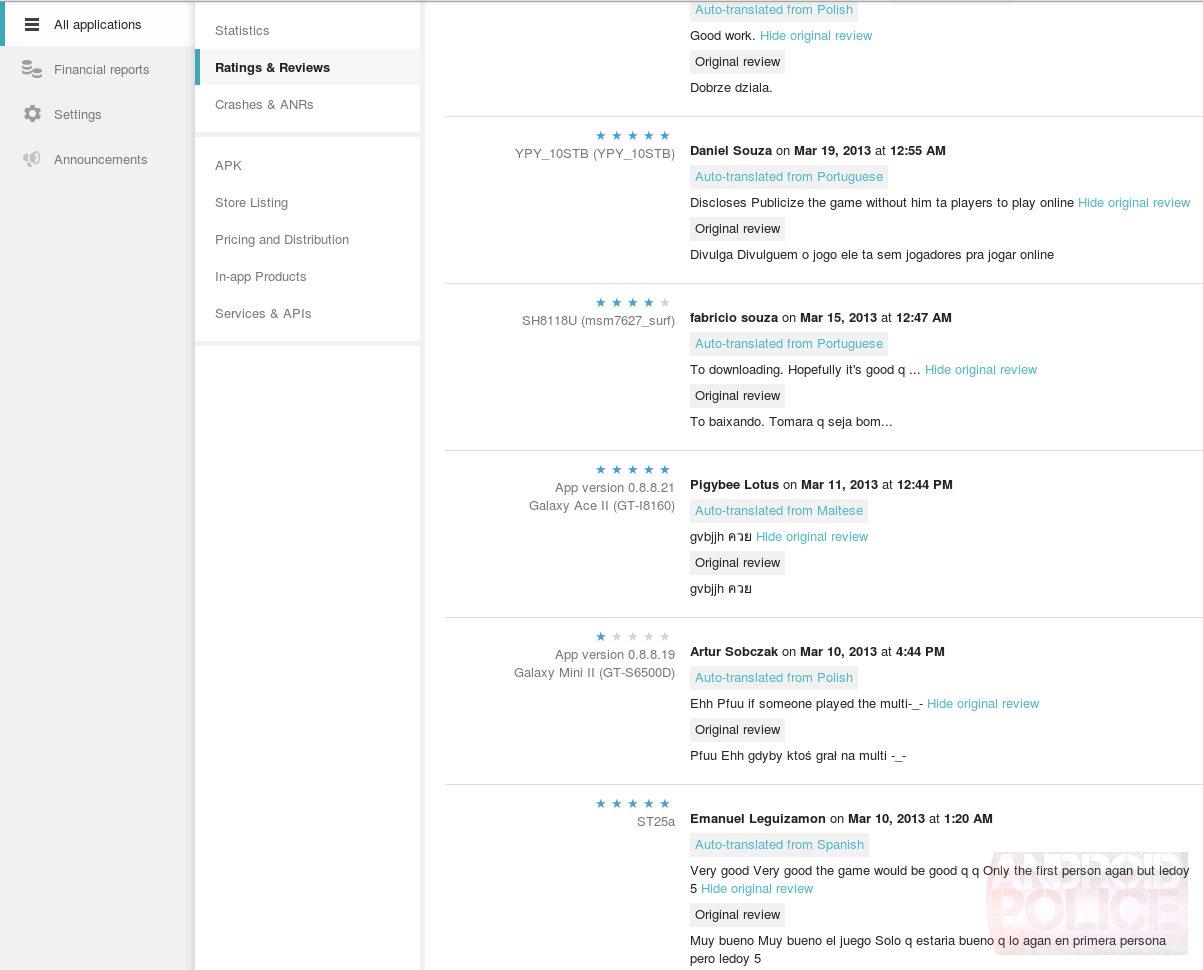The width and height of the screenshot is (1203, 970).
Task: Hide original review for Artur Sobczak
Action: 983,704
